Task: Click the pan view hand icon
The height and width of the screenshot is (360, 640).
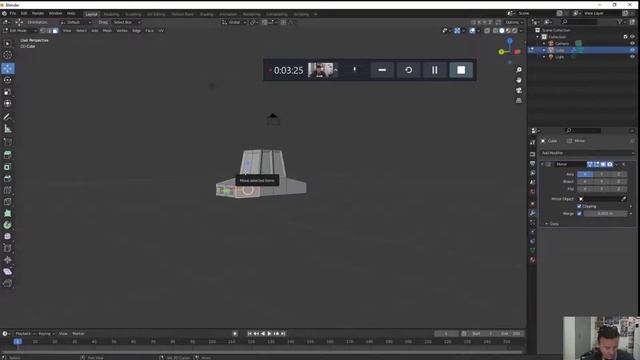Action: 519,80
